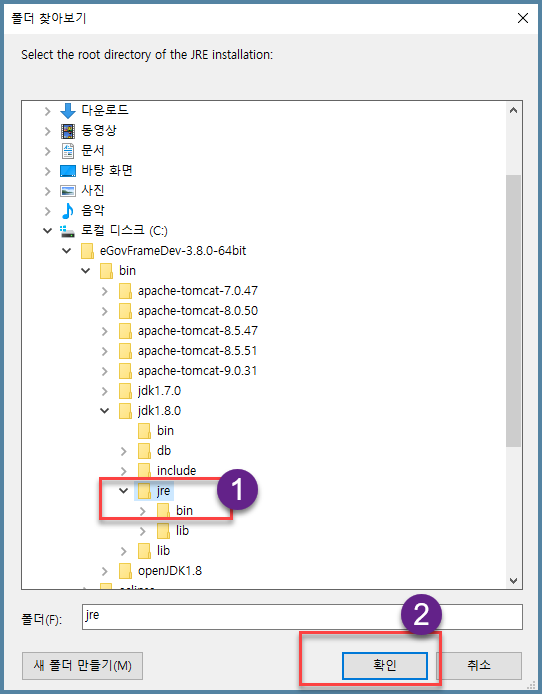The width and height of the screenshot is (542, 694).
Task: Click the 확인 confirm button
Action: tap(384, 665)
